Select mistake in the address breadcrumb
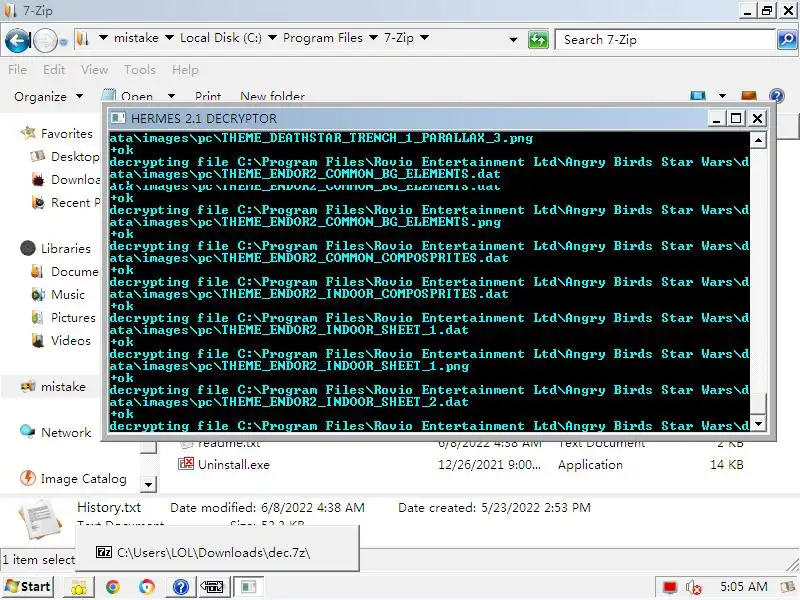This screenshot has width=800, height=600. tap(136, 38)
